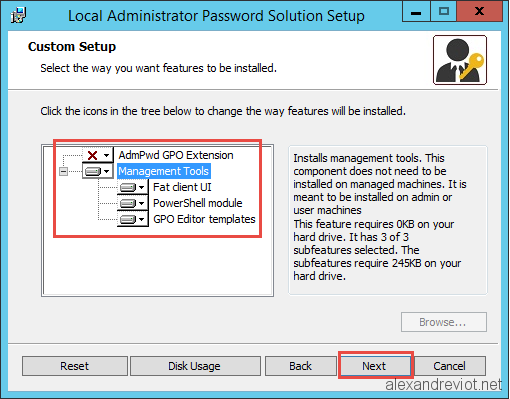This screenshot has height=399, width=510.
Task: Click the Reset button
Action: tap(75, 366)
